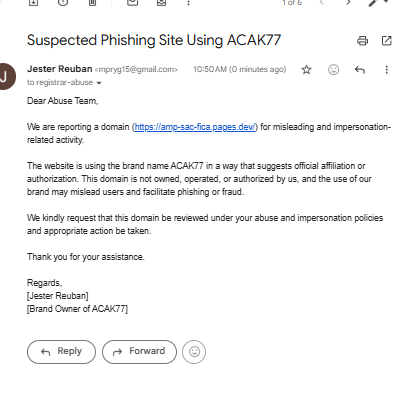Delete this email with trash icon
The width and height of the screenshot is (413, 415).
[92, 3]
